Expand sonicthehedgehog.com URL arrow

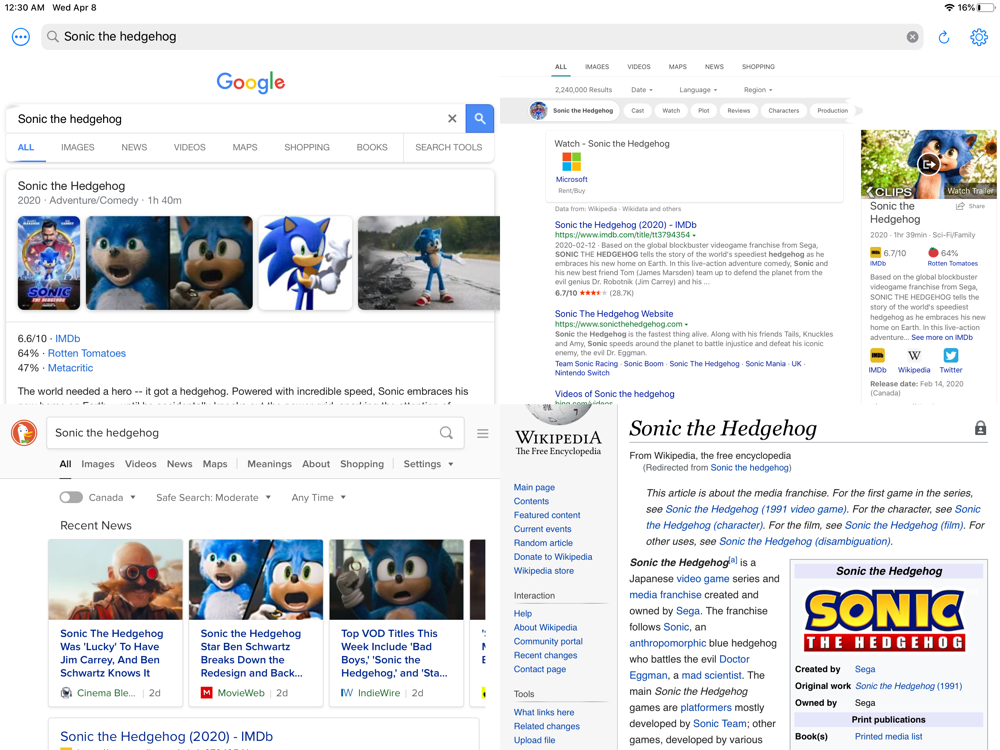pos(686,325)
